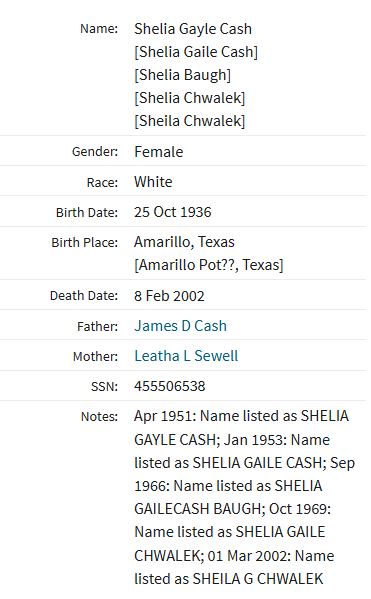Click the Notes field label
Viewport: 371px width, 599px height.
(x=99, y=416)
